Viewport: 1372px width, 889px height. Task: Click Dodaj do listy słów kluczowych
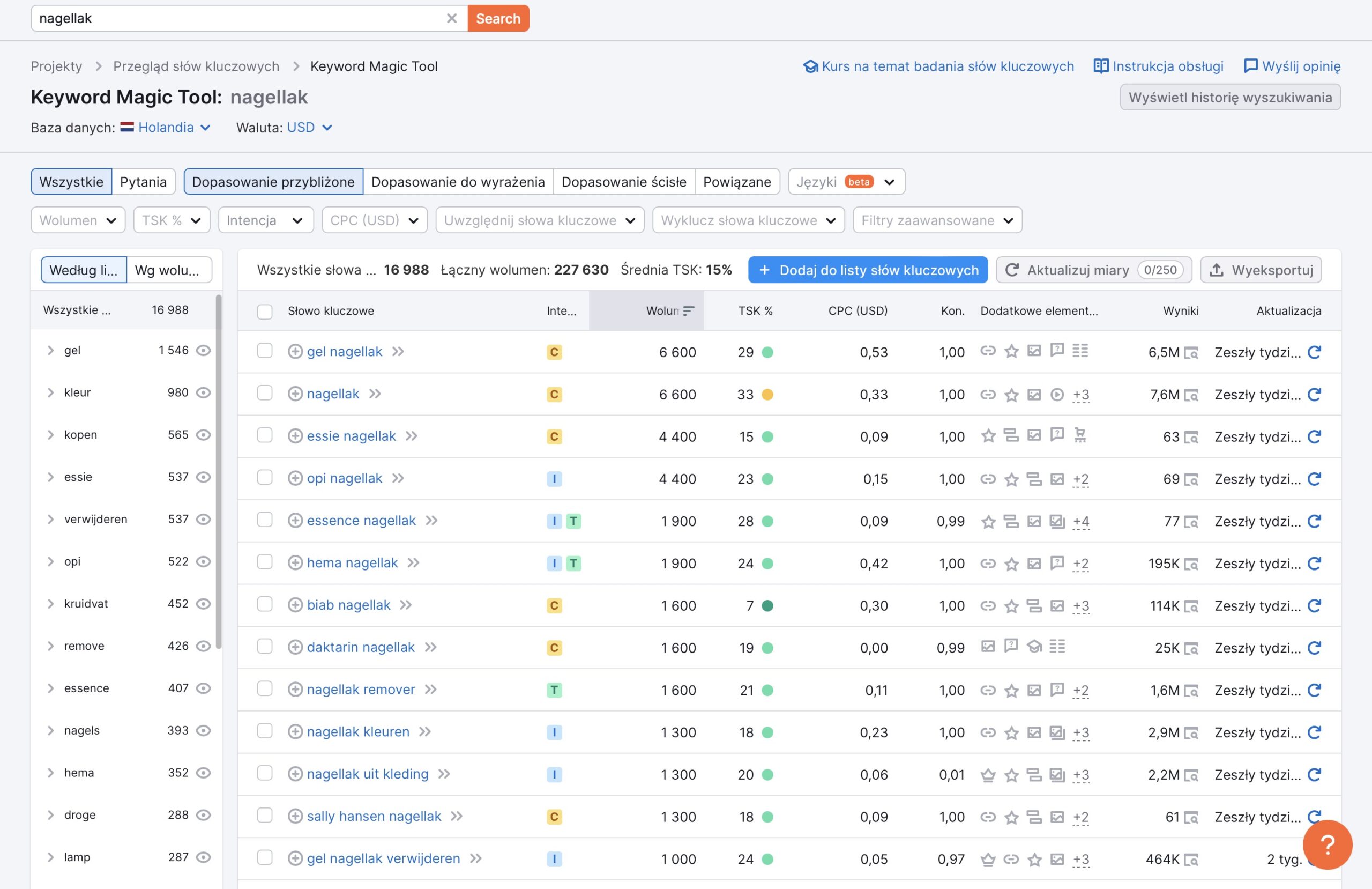point(868,270)
